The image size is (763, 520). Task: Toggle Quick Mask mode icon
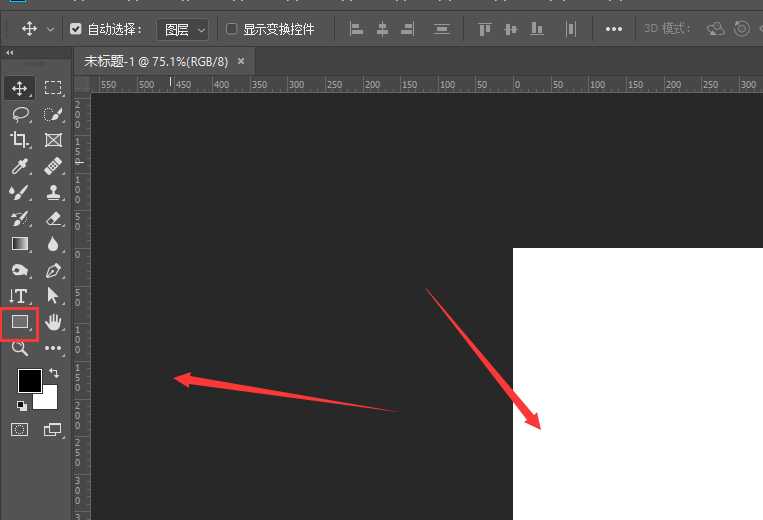coord(19,430)
